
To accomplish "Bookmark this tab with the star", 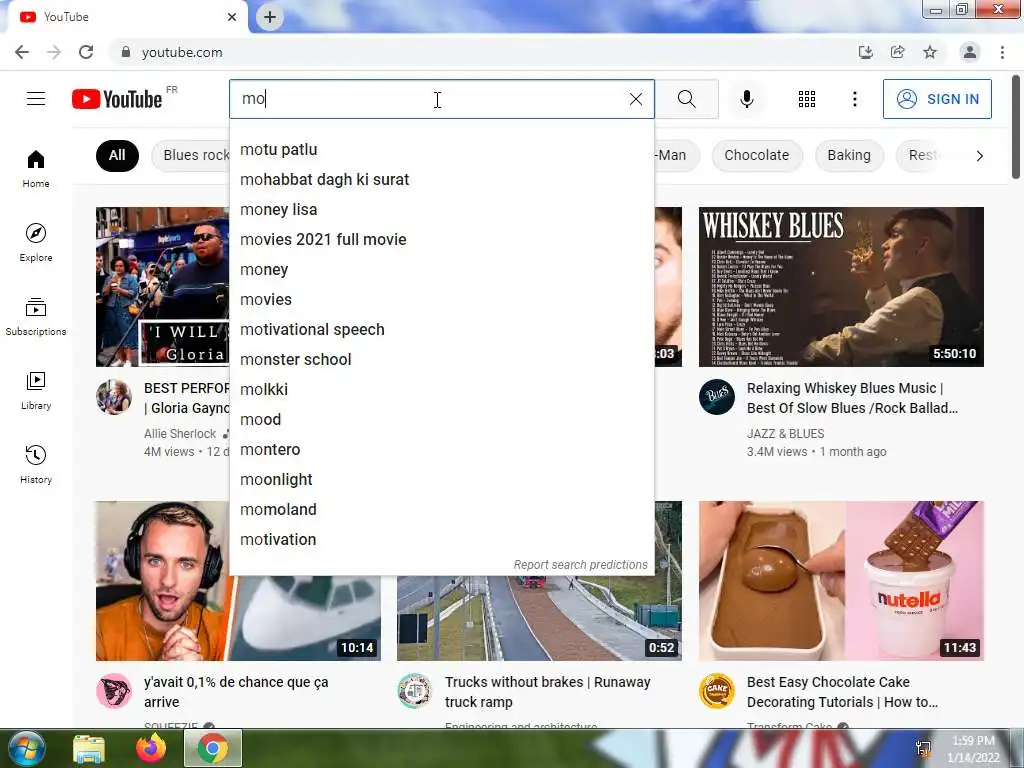I will 930,52.
